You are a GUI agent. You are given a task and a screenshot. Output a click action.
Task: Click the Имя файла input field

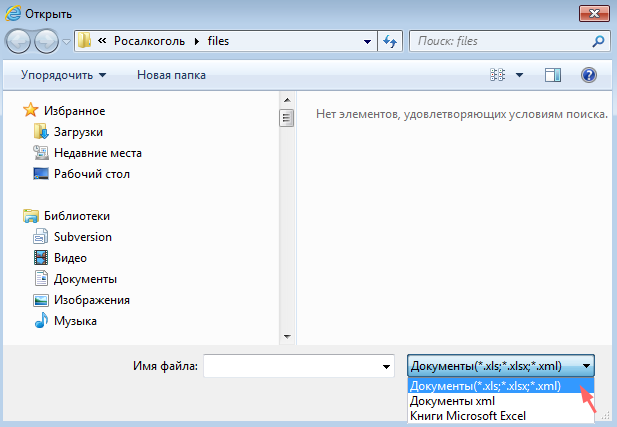click(x=290, y=367)
